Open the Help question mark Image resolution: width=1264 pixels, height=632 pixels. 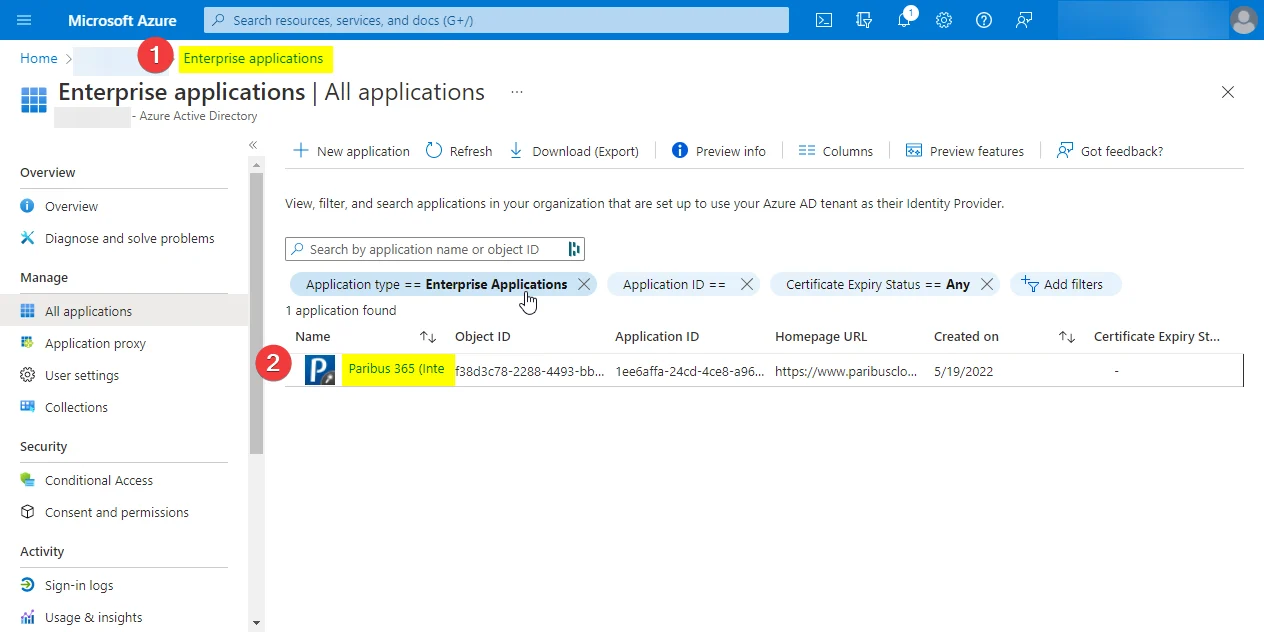tap(984, 20)
